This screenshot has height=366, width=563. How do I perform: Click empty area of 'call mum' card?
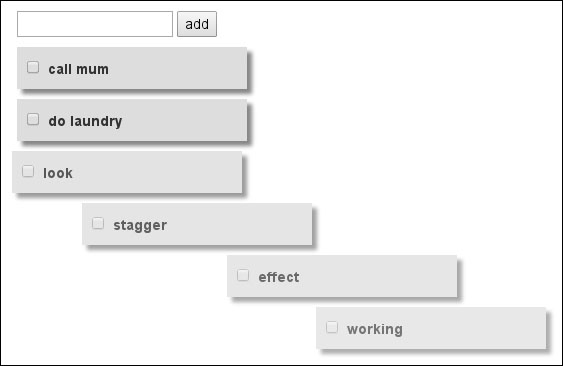click(x=180, y=68)
